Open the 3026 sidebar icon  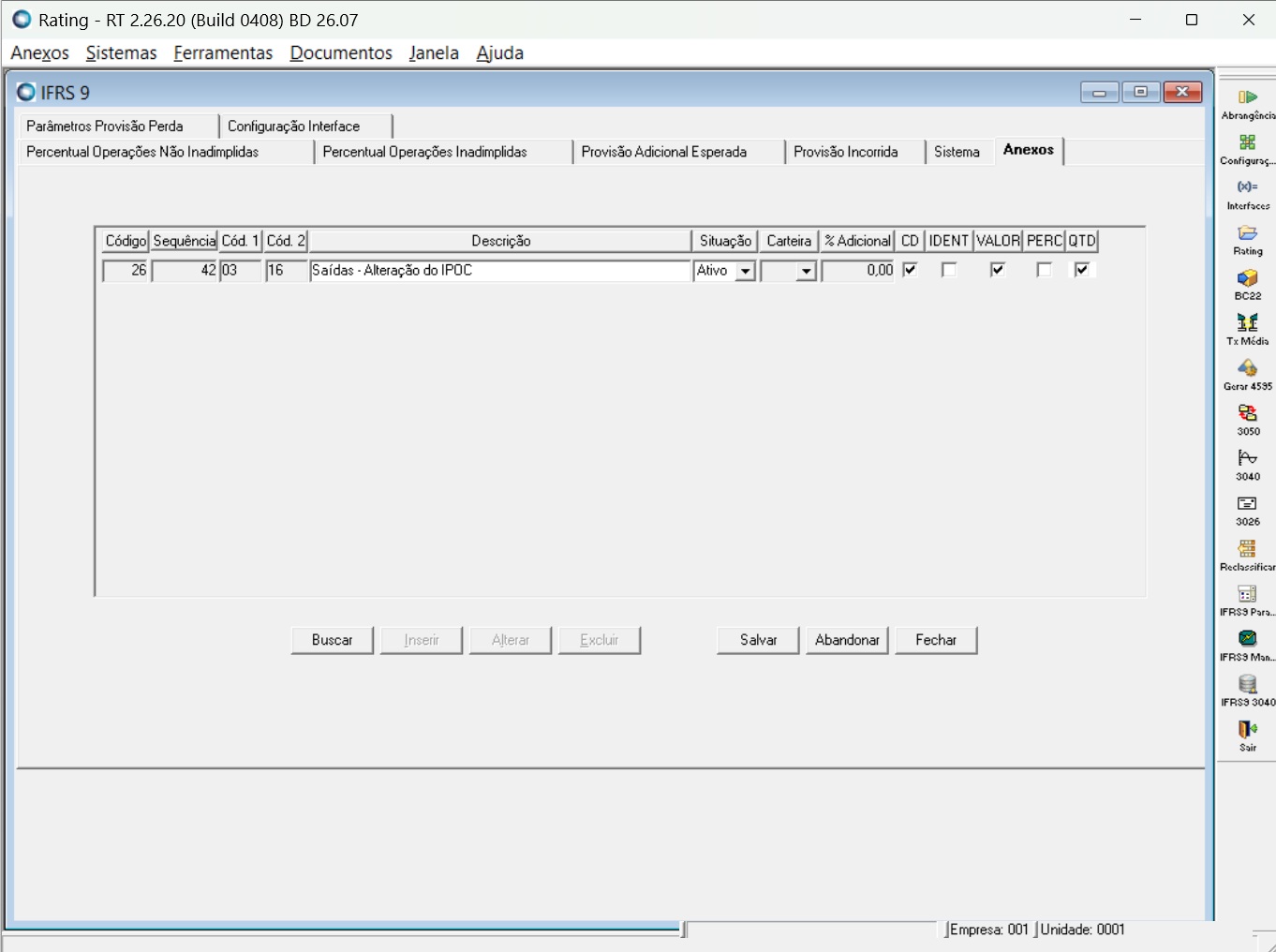pyautogui.click(x=1247, y=503)
